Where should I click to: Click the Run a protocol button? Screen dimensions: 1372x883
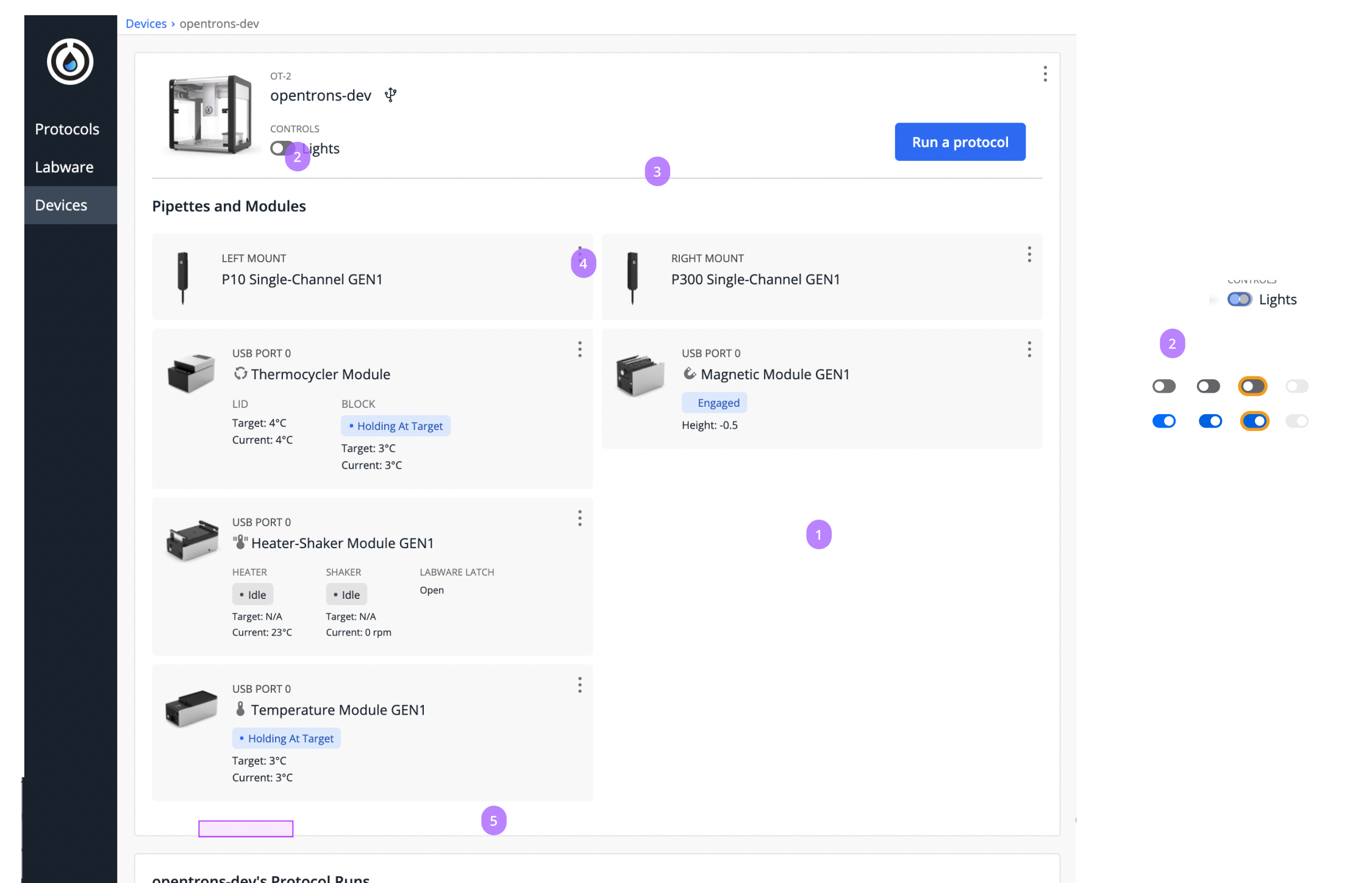coord(960,142)
